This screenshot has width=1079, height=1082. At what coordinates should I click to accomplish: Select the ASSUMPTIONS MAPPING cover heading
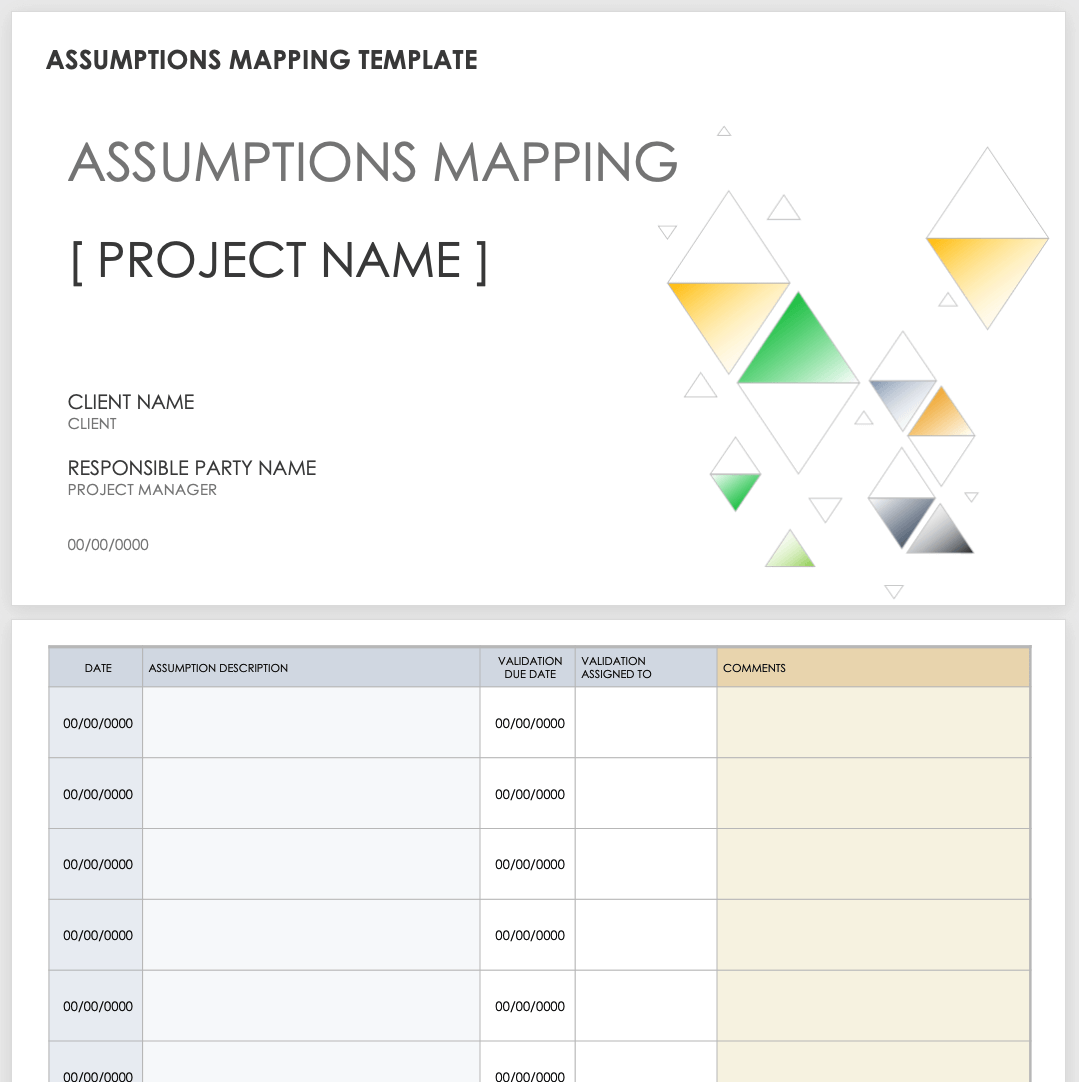coord(373,162)
